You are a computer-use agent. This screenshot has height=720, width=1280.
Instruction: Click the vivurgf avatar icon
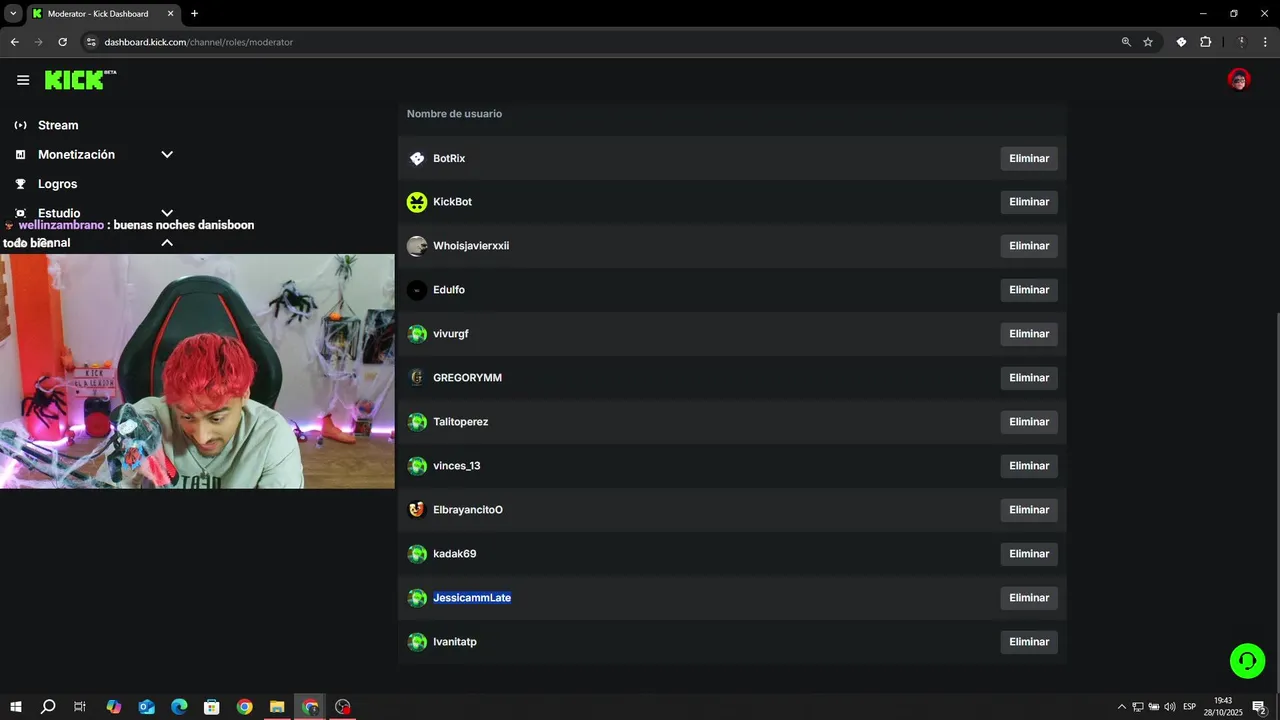(x=417, y=334)
